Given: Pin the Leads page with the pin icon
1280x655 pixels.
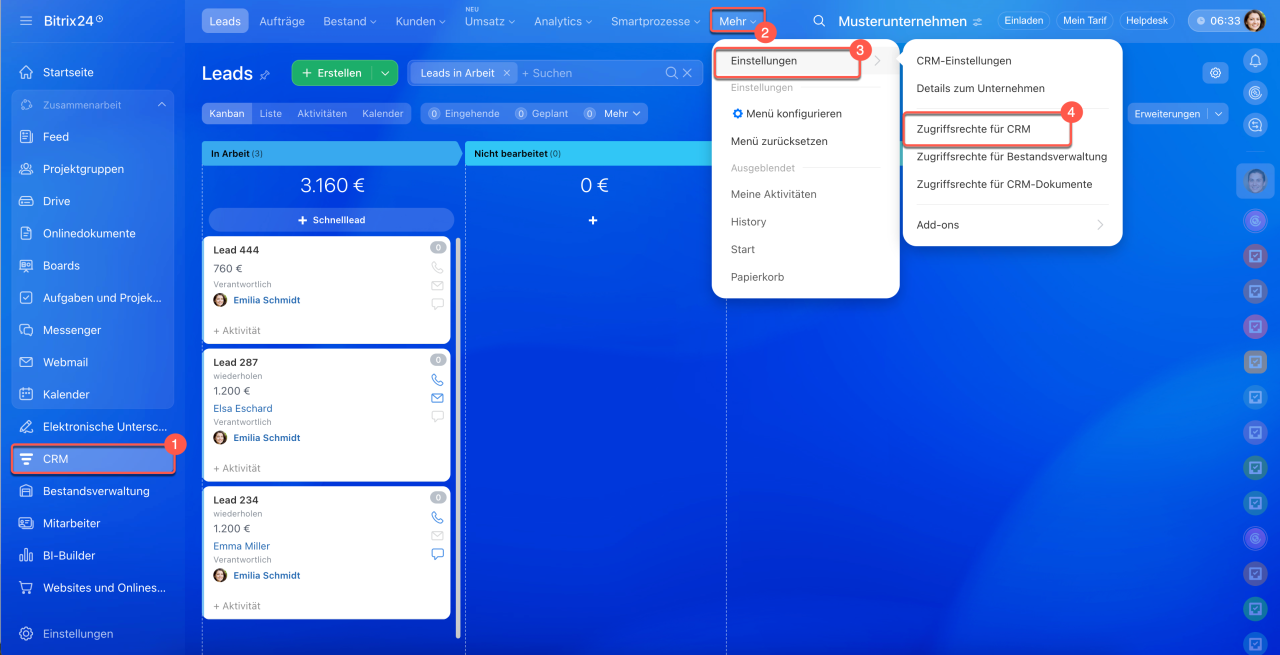Looking at the screenshot, I should 265,74.
